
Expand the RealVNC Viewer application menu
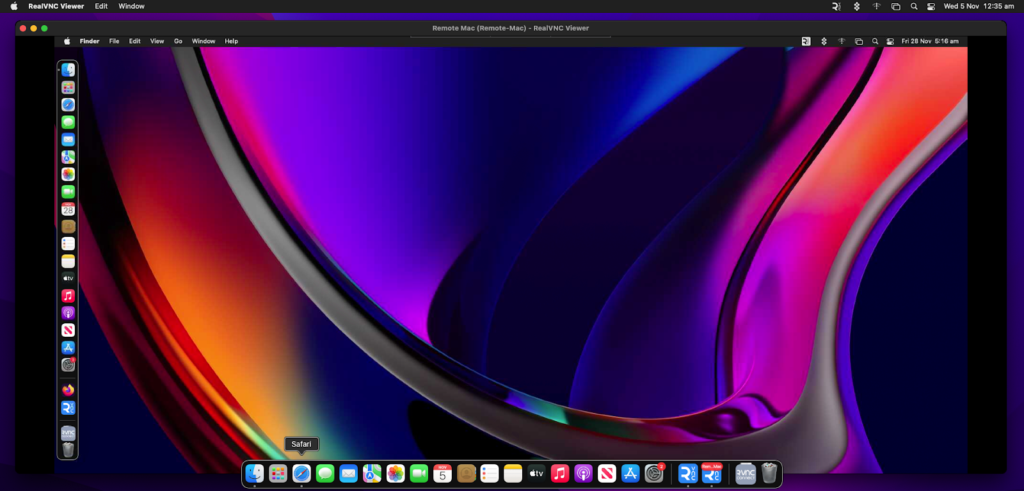(56, 6)
